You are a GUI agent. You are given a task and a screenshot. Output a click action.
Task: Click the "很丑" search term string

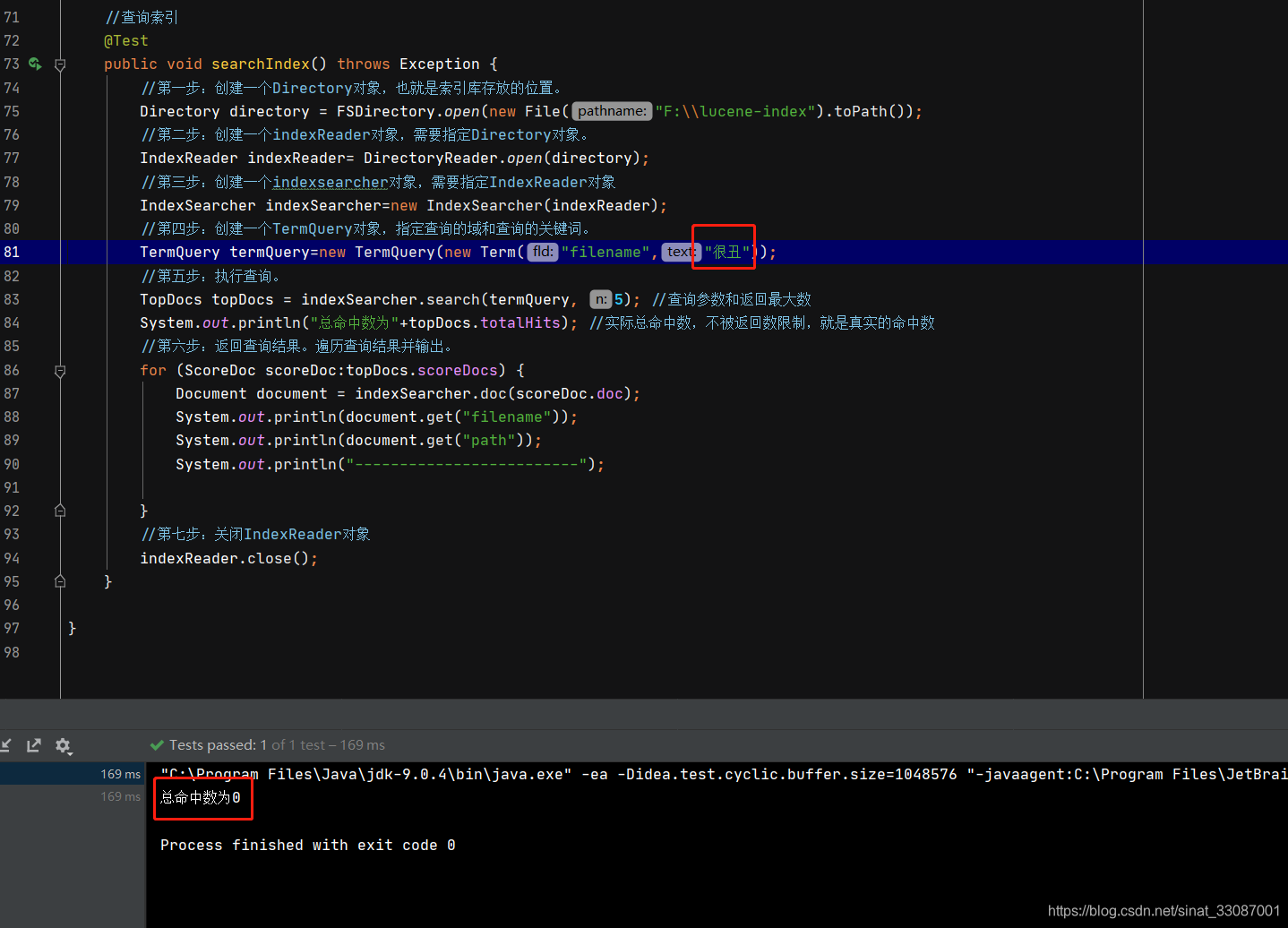tap(727, 252)
